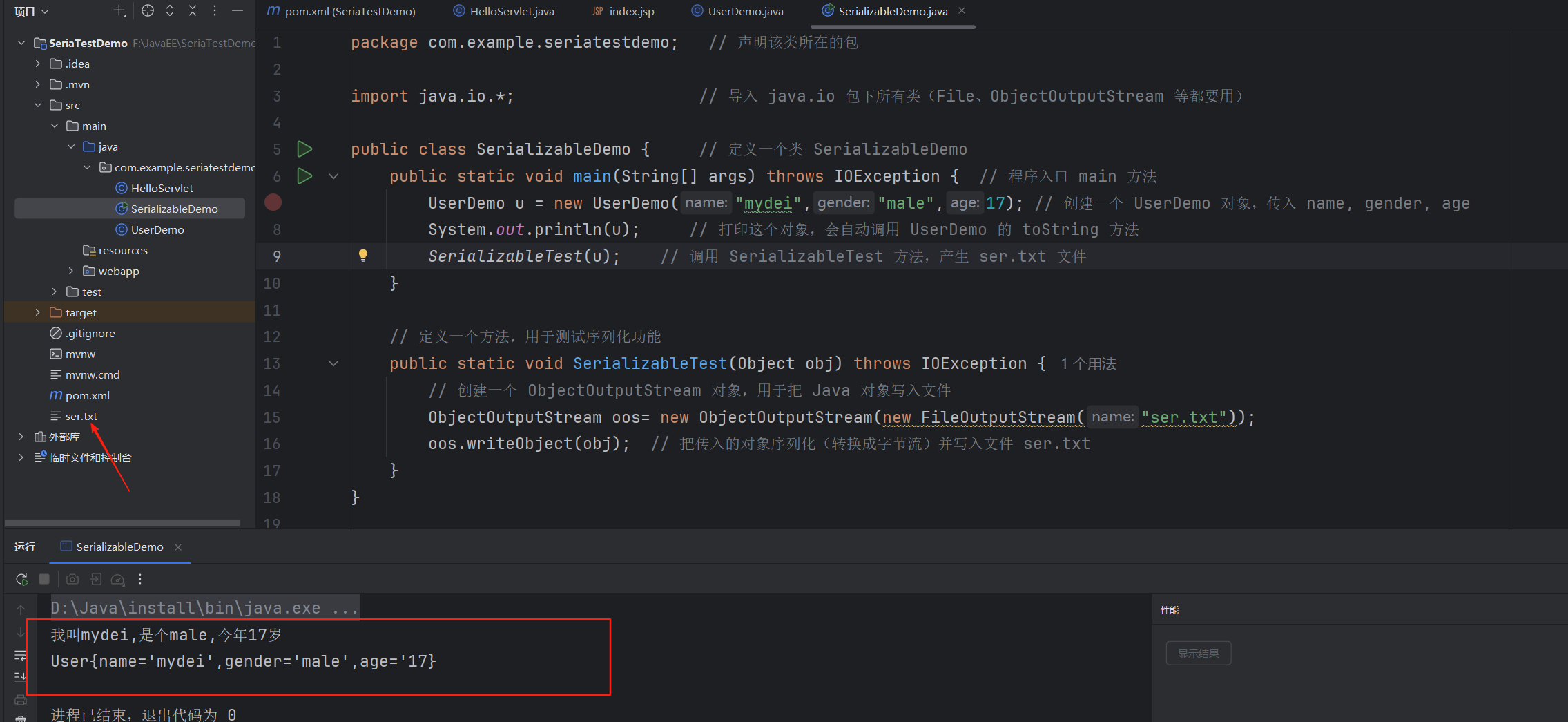Screen dimensions: 1568x722
Task: Click the exit/attach arrow icon in run toolbar
Action: click(96, 579)
